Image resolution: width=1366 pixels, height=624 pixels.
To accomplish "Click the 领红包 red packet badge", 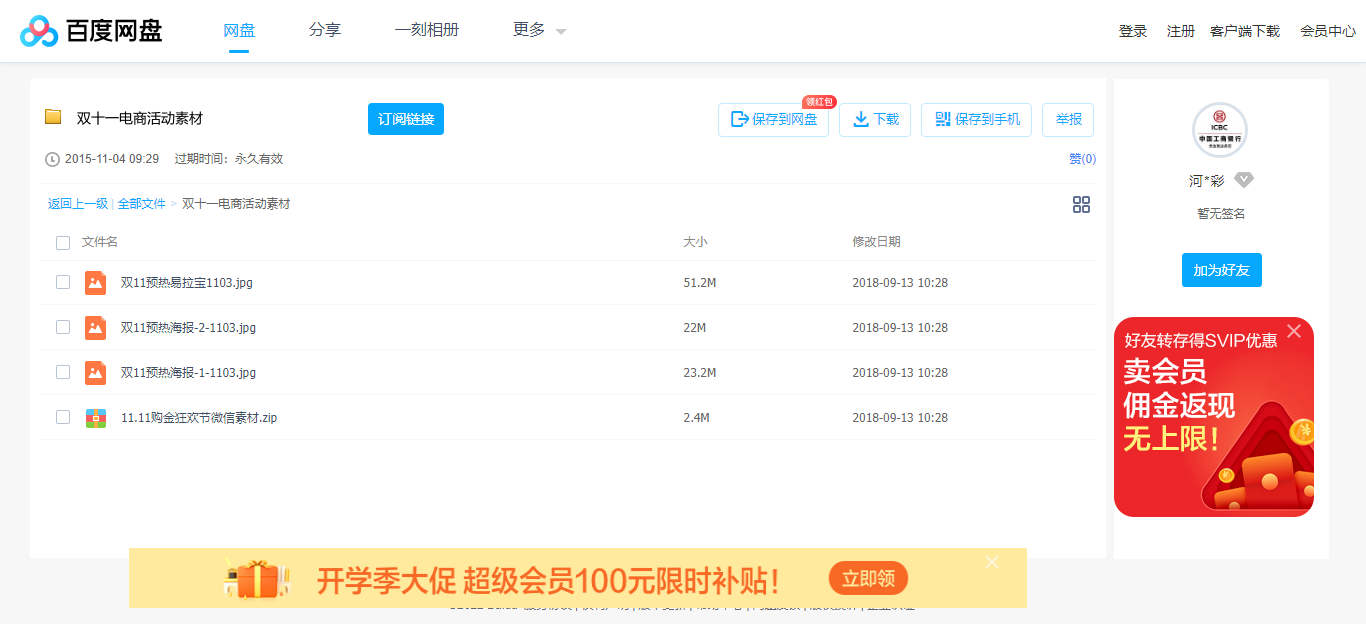I will [819, 100].
